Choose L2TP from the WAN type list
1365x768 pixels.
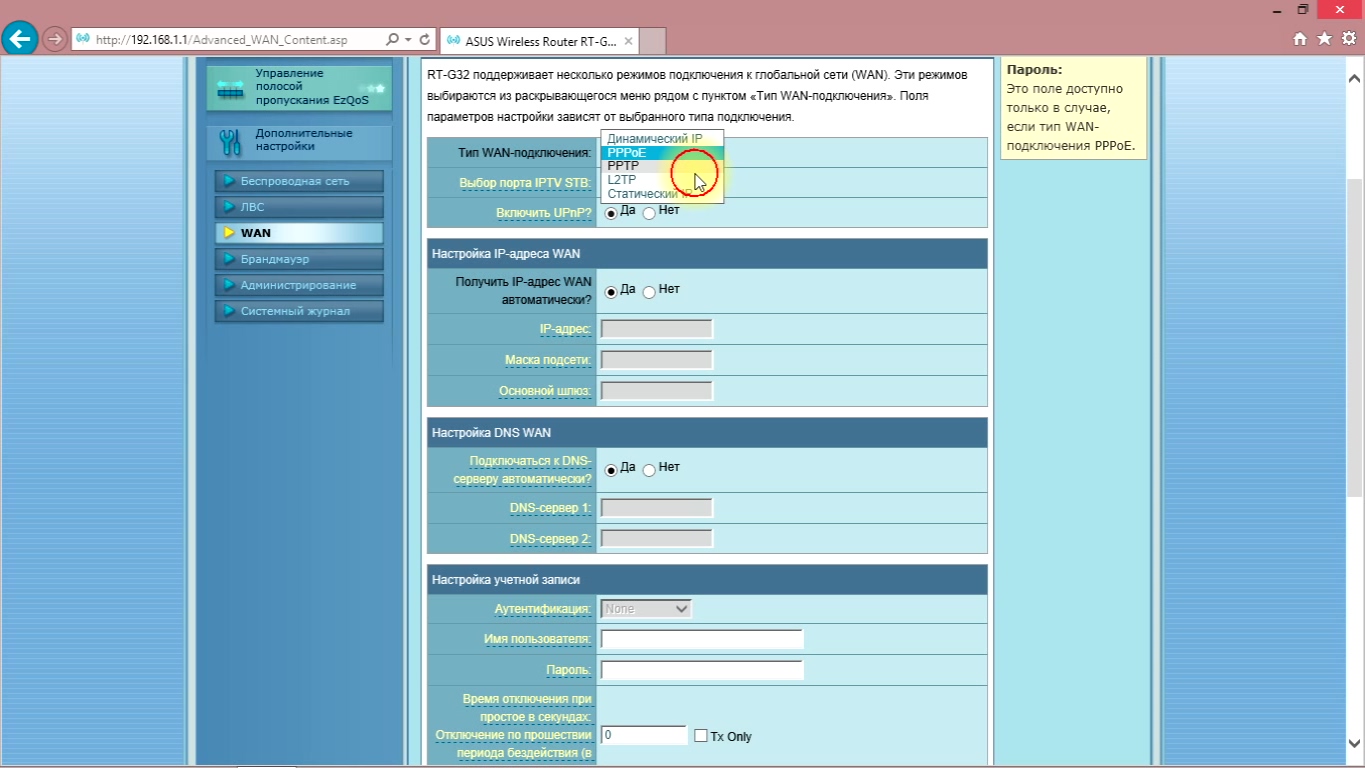coord(661,180)
